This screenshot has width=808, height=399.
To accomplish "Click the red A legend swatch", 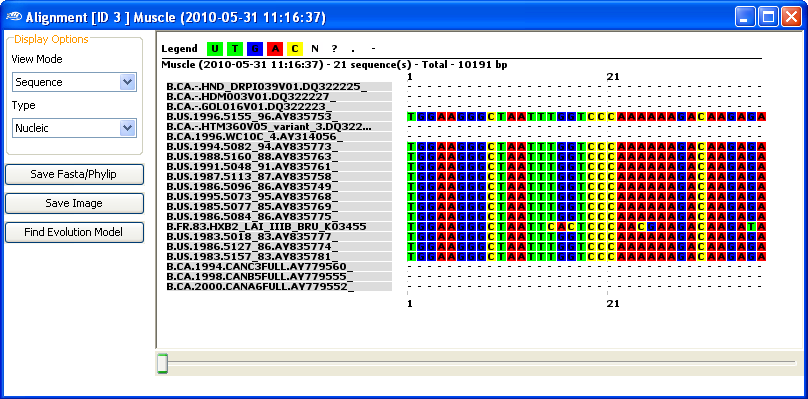I will (x=275, y=49).
